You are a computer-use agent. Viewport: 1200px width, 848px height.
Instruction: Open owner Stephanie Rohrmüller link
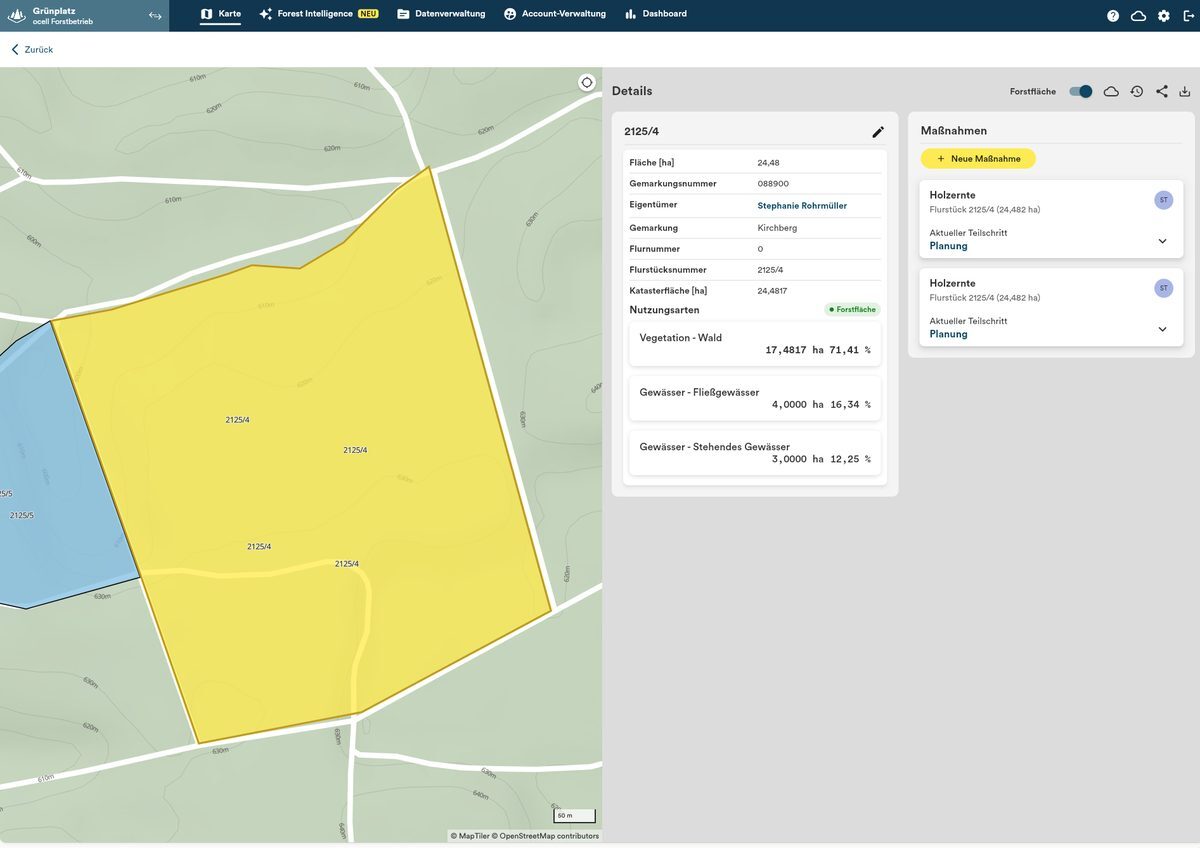coord(802,206)
